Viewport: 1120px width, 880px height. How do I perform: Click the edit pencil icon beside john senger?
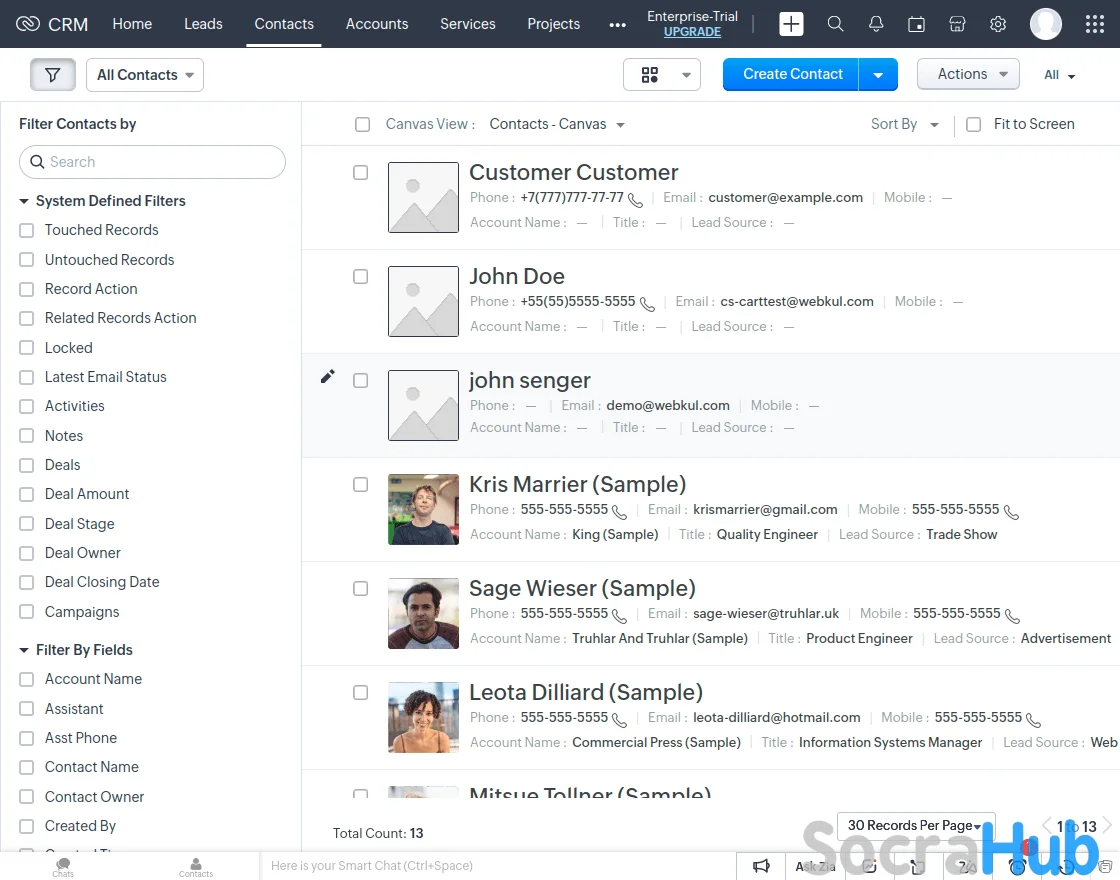(327, 377)
